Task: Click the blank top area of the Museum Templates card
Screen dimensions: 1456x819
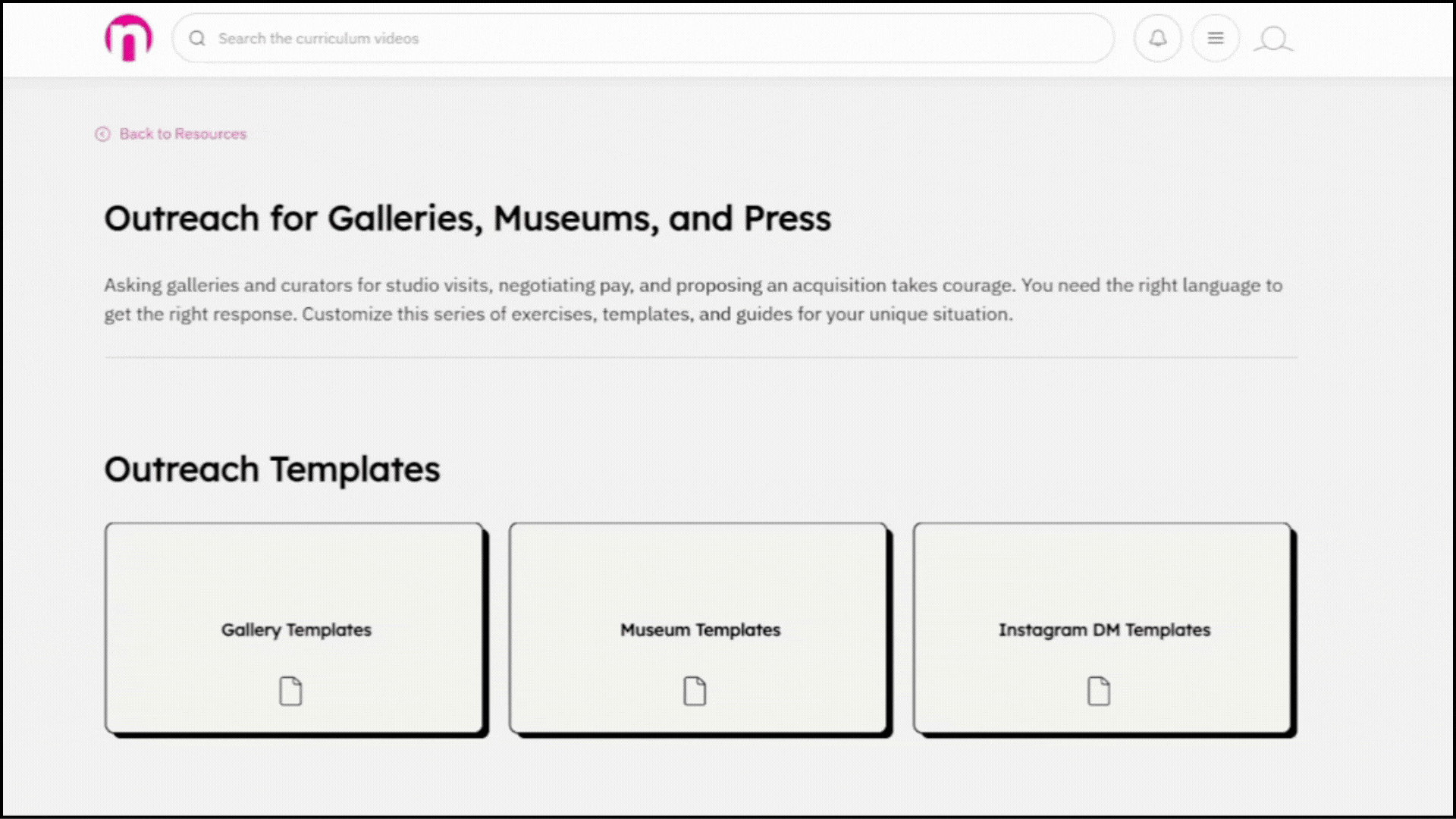Action: click(698, 565)
